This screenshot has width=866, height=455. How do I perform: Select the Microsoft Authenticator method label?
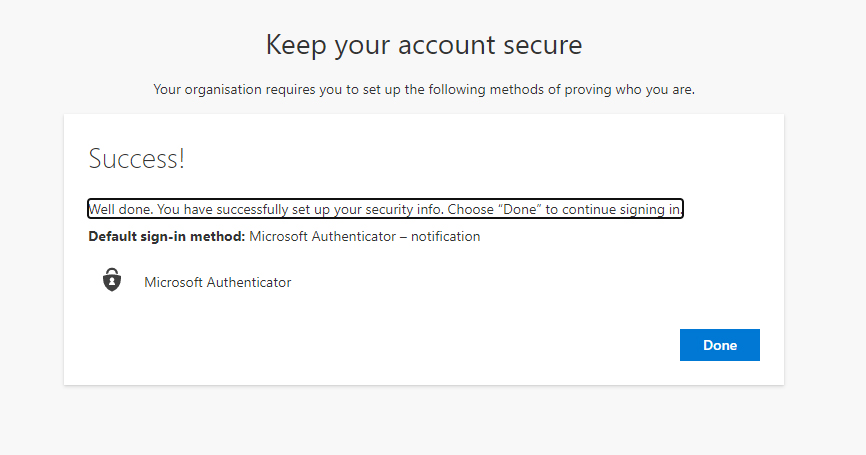[x=217, y=282]
